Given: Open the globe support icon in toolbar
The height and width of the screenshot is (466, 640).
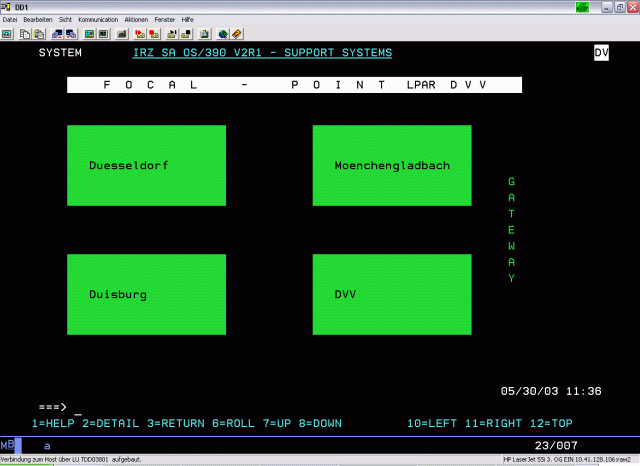Looking at the screenshot, I should tap(222, 33).
